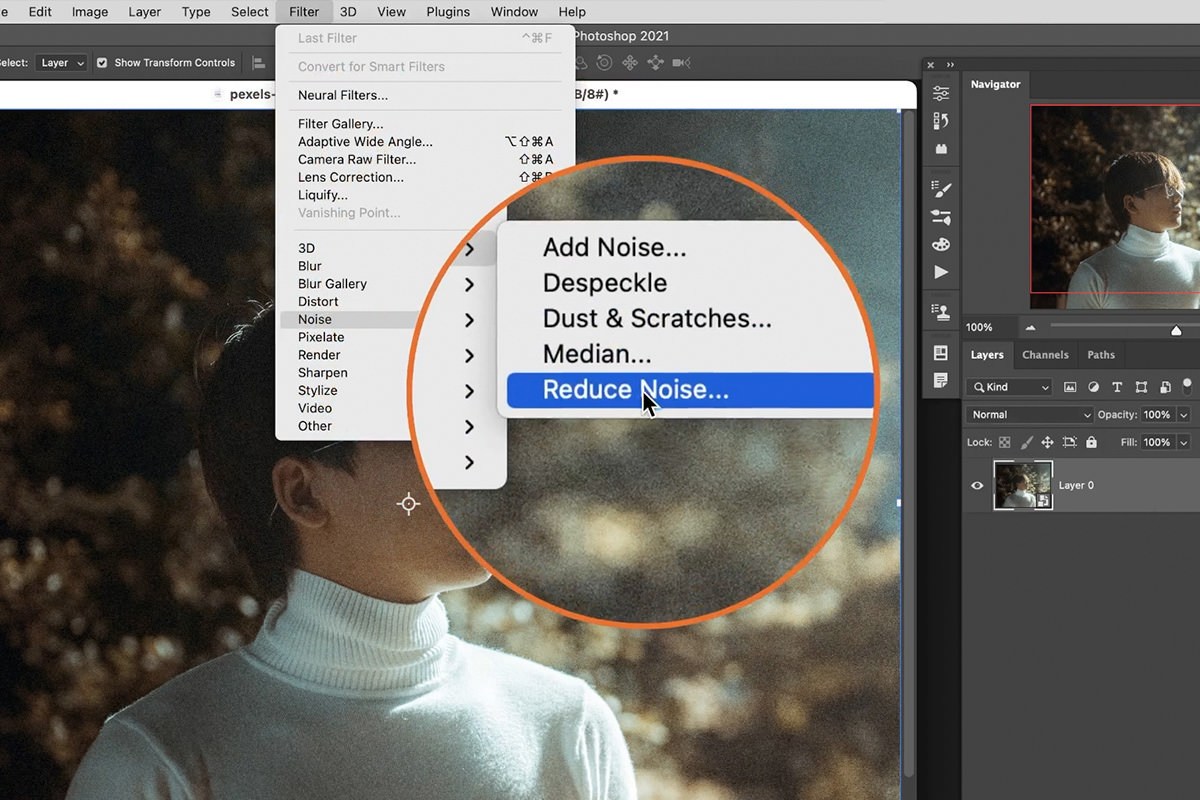This screenshot has width=1200, height=800.
Task: Expand the Stylize submenu arrow
Action: click(x=469, y=391)
